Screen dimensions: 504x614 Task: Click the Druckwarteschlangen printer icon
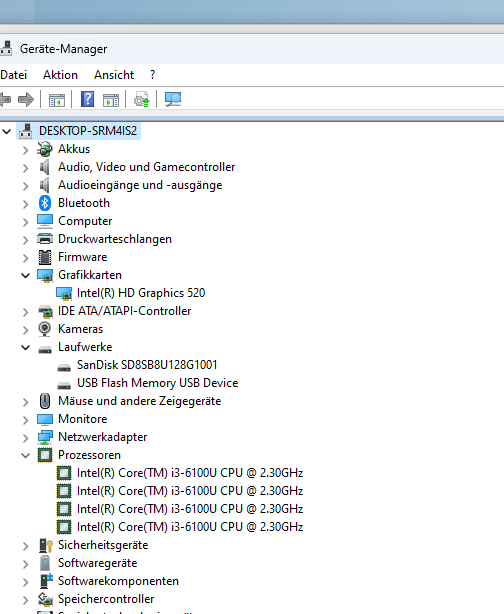[x=45, y=239]
